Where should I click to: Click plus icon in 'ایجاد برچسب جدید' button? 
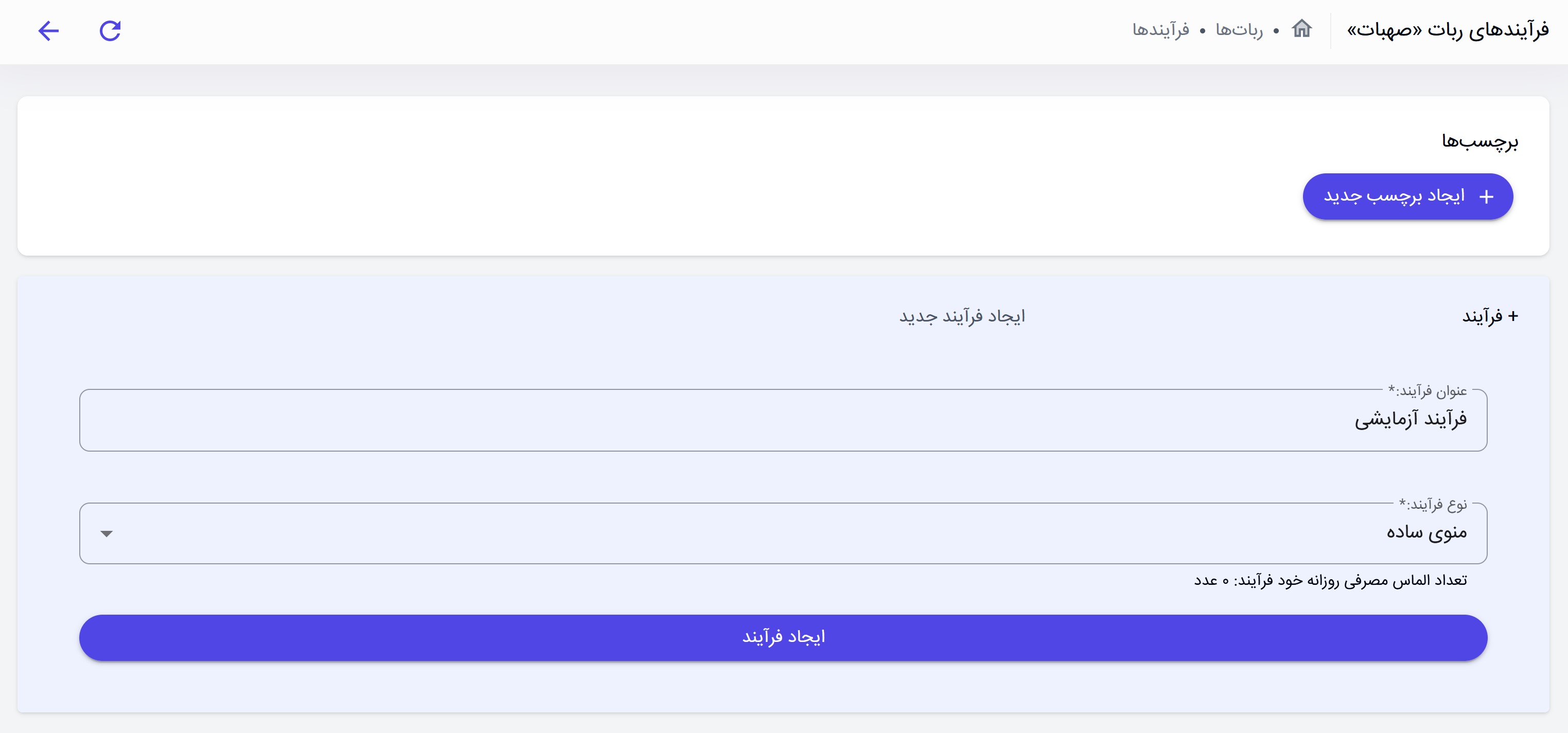(1486, 196)
